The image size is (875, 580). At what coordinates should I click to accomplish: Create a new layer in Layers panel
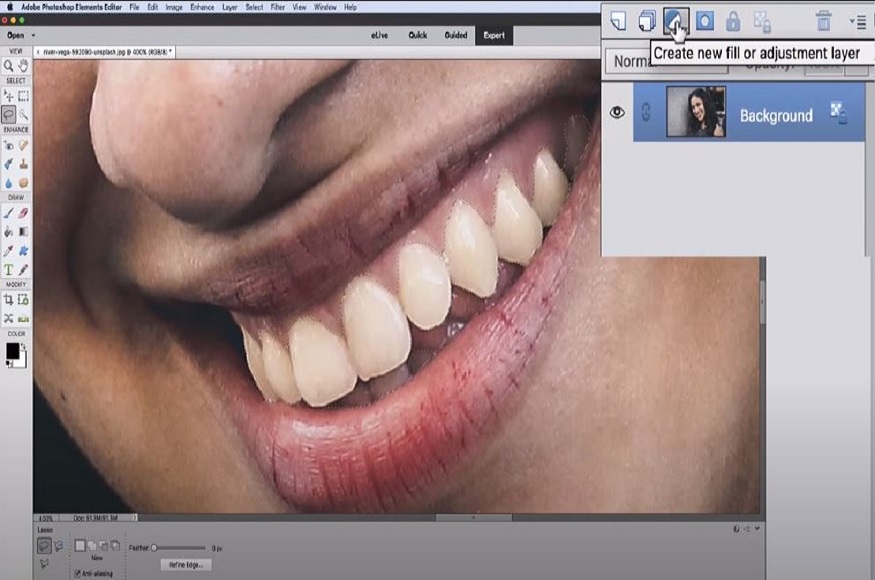pyautogui.click(x=618, y=22)
